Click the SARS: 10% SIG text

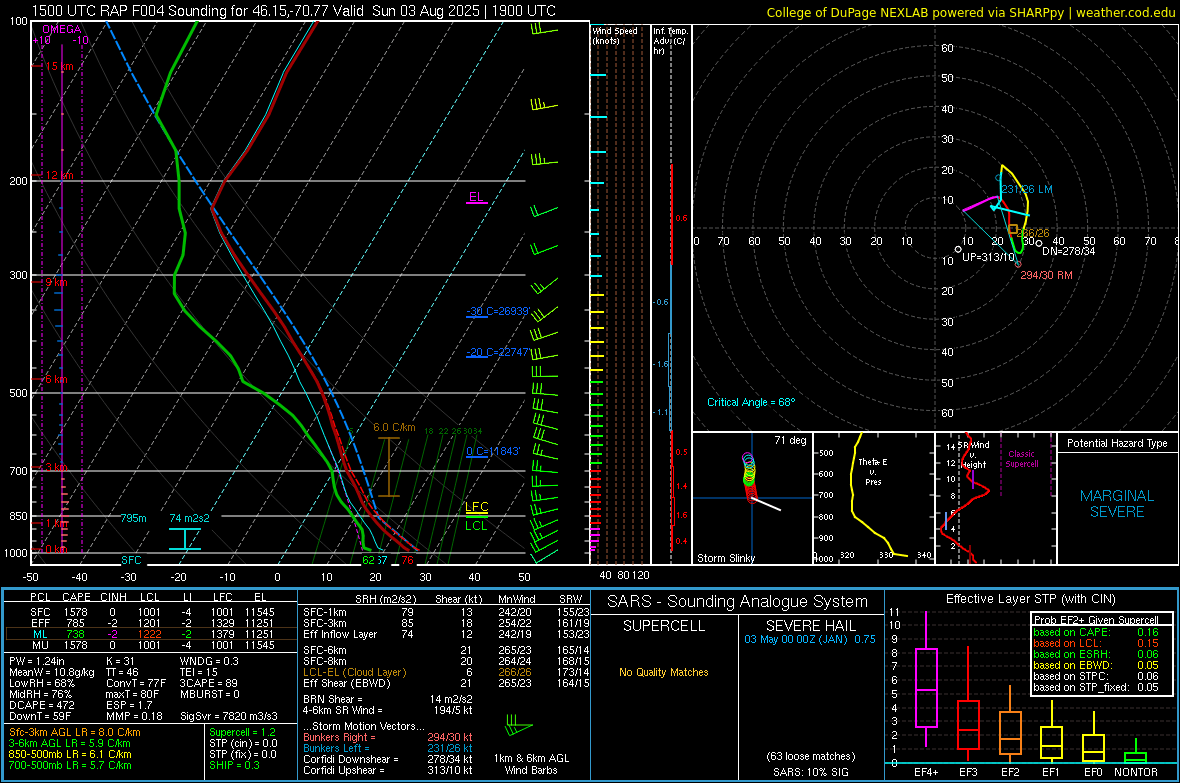810,772
